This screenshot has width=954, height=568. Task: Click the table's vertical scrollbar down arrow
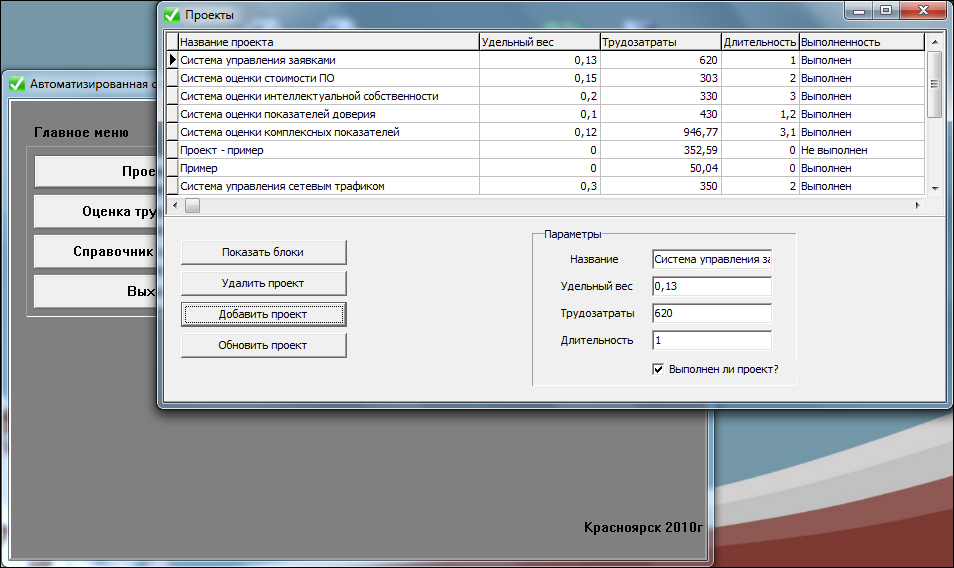coord(934,187)
